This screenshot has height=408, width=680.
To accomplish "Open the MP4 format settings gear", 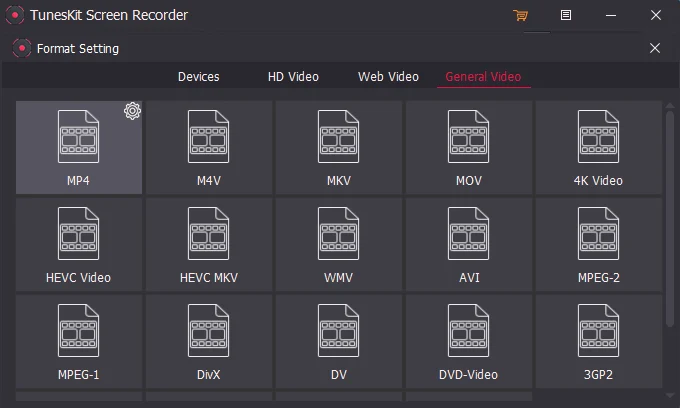I will [x=132, y=111].
